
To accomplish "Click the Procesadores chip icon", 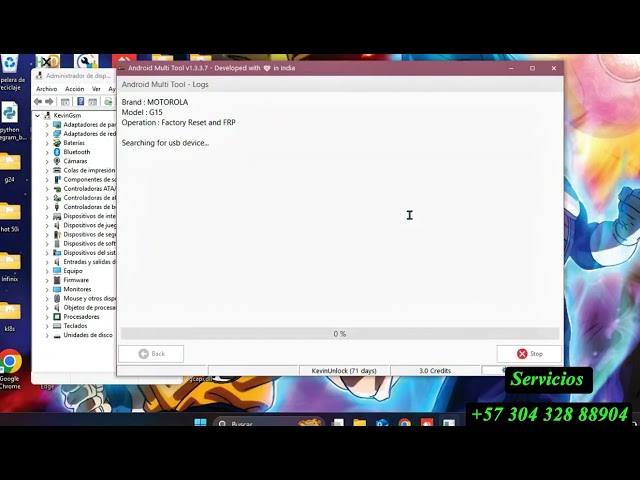I will tap(57, 317).
